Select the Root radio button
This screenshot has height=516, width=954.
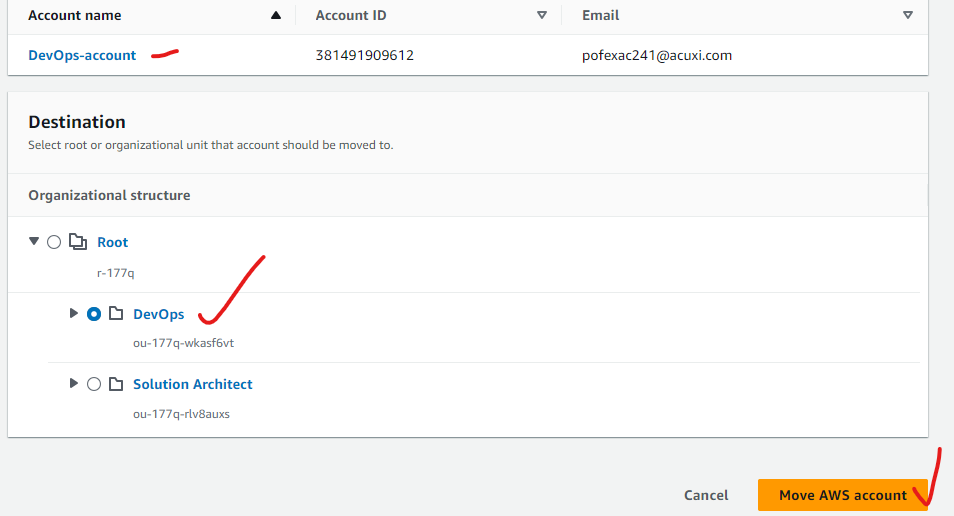pos(54,242)
